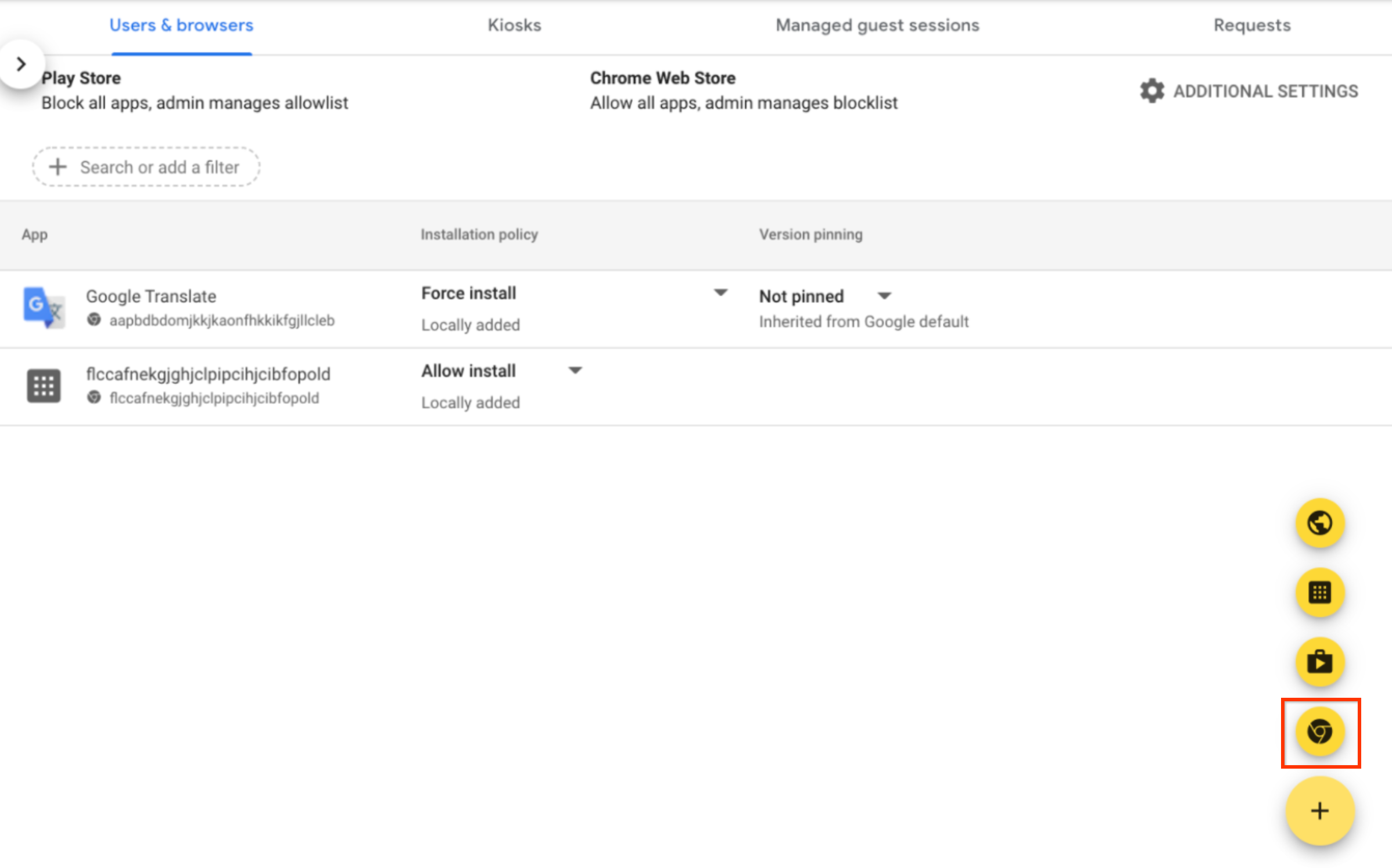The image size is (1392, 868).
Task: Click add Chrome app by ID grid button
Action: click(x=1319, y=592)
